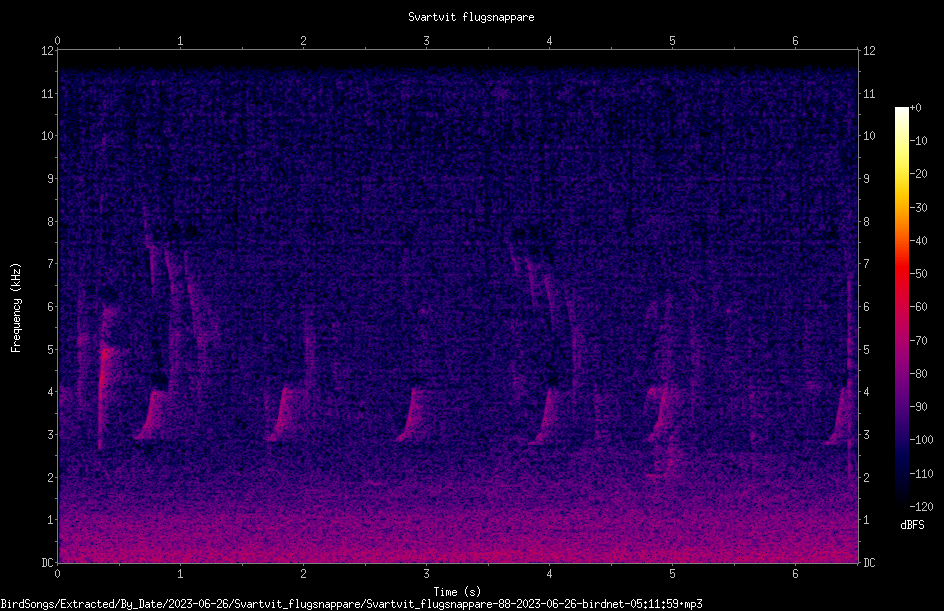The height and width of the screenshot is (611, 944).
Task: Click '3' on the left frequency axis
Action: [x=50, y=435]
